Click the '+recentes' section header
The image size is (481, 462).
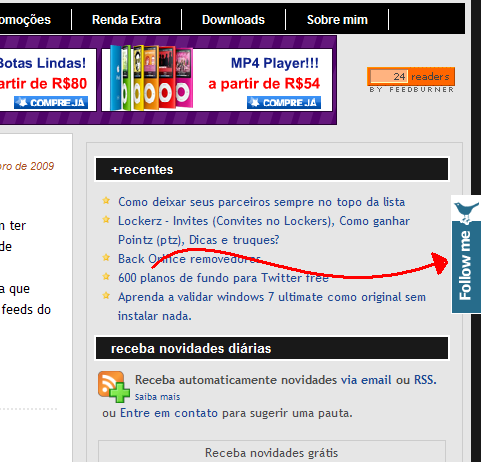click(272, 169)
